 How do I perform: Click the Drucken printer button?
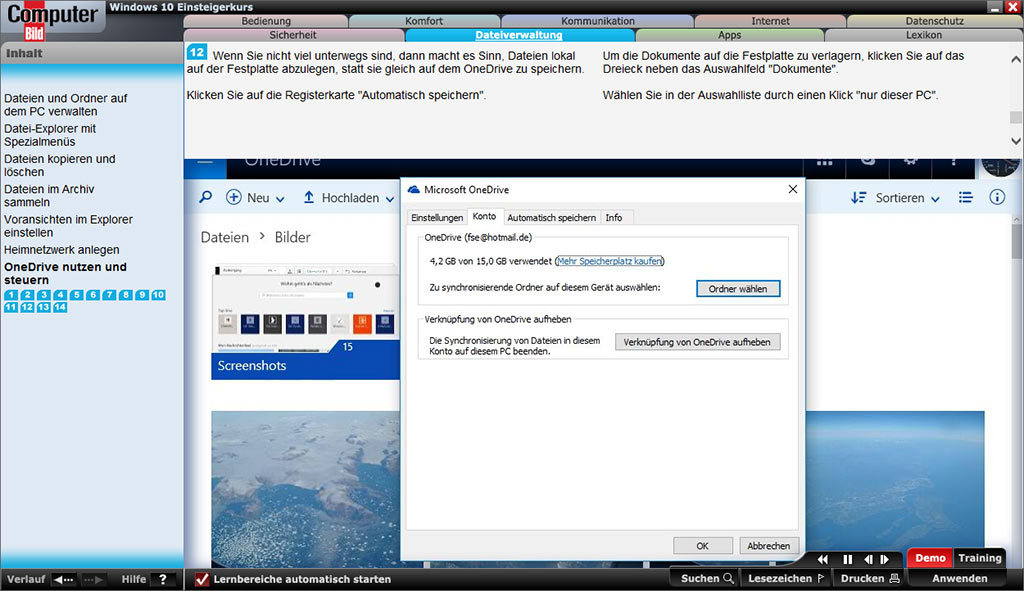(870, 579)
